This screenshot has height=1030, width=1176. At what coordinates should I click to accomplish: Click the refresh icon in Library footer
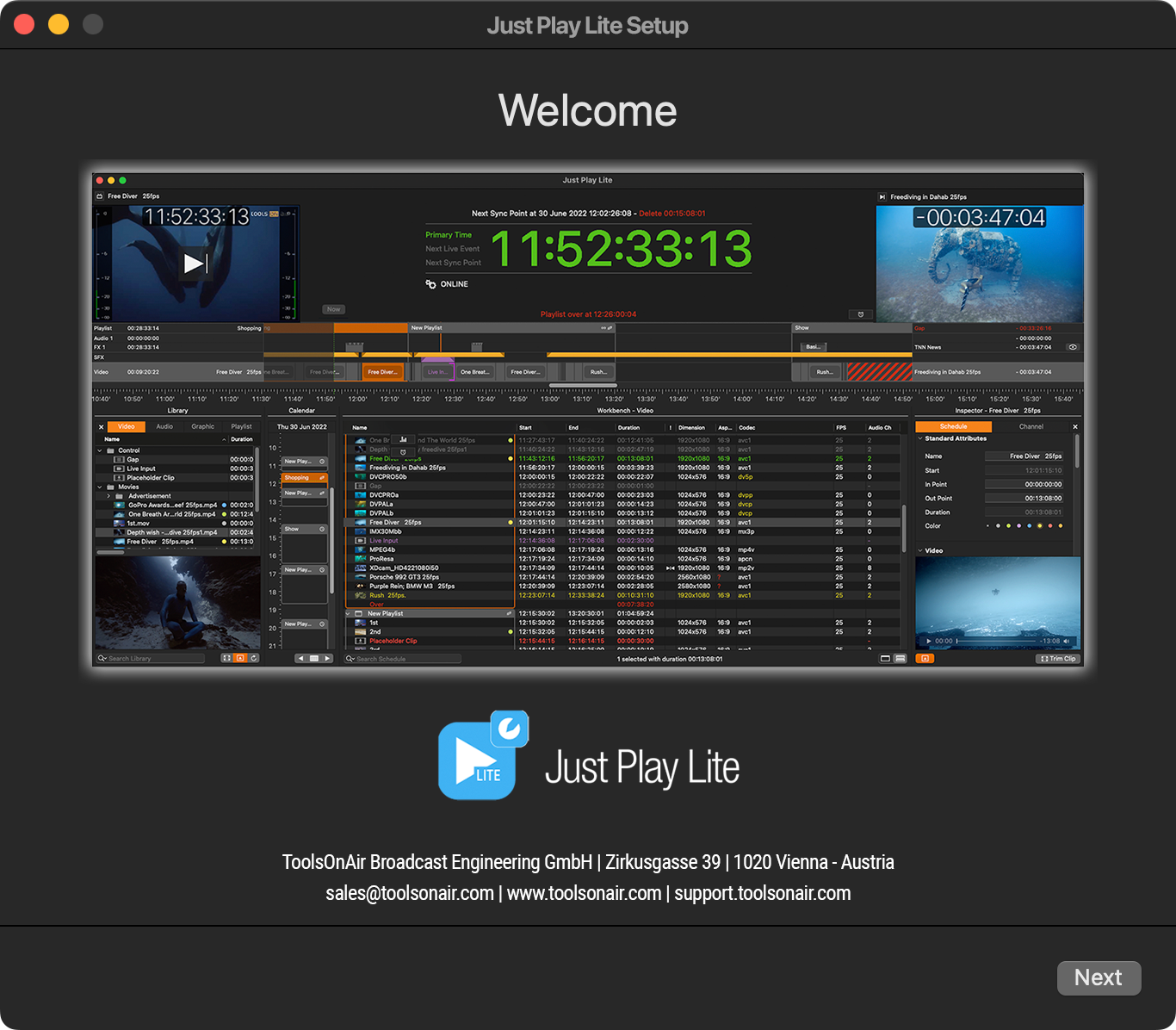click(254, 658)
